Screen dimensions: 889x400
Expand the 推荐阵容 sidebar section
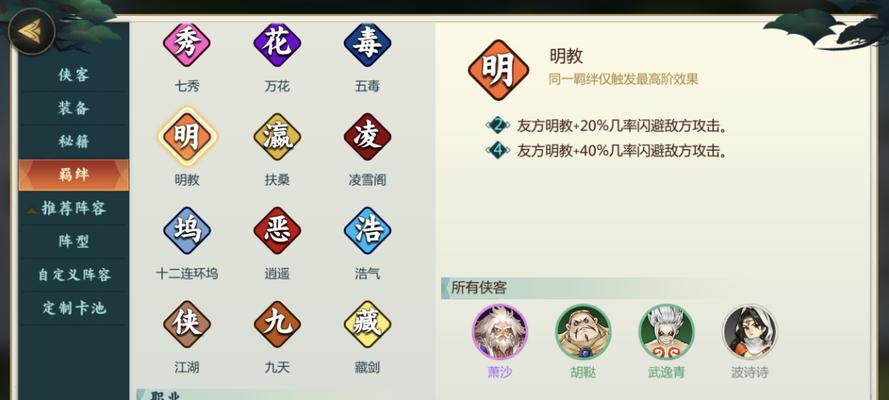click(x=74, y=208)
